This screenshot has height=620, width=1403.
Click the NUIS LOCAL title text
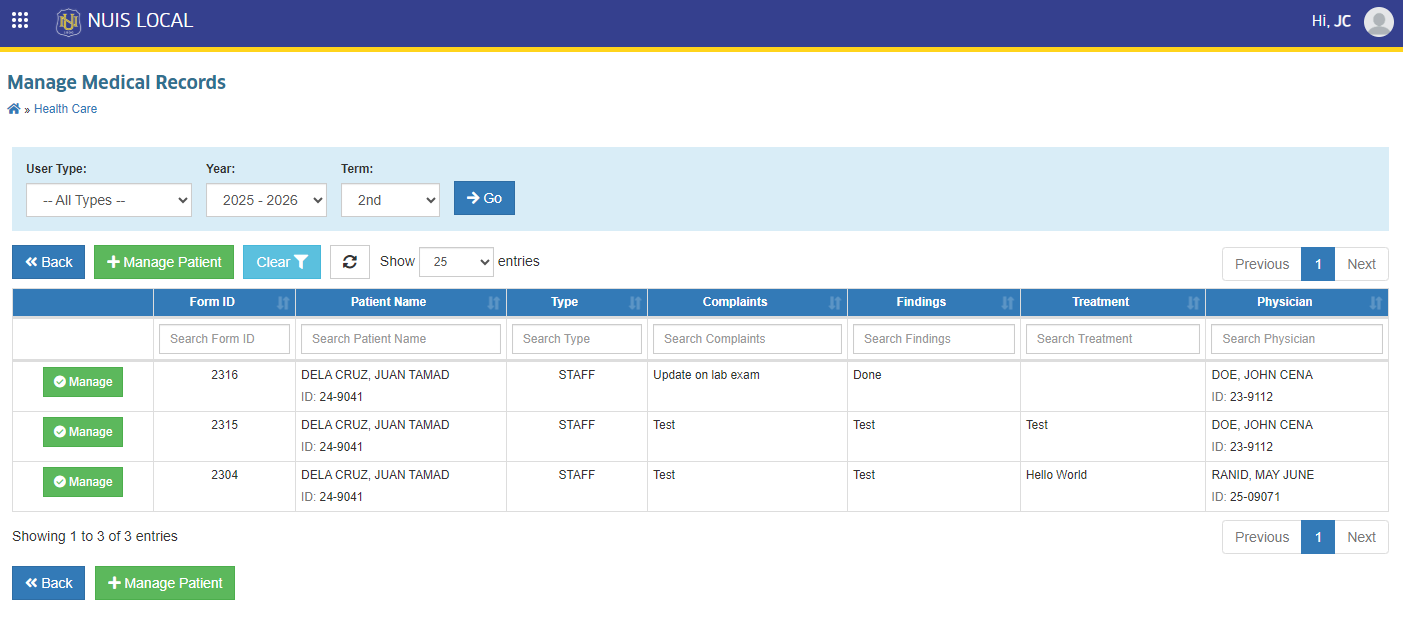tap(141, 21)
